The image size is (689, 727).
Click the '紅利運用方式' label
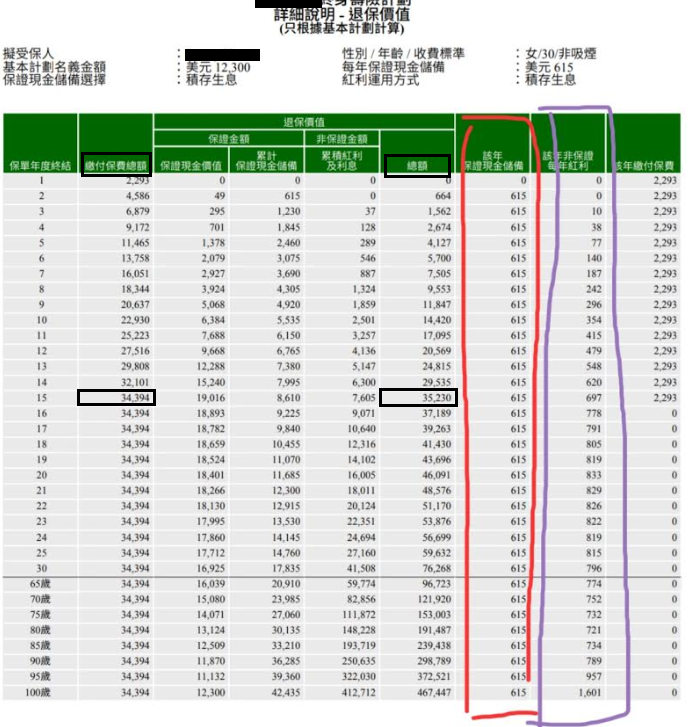pos(381,80)
